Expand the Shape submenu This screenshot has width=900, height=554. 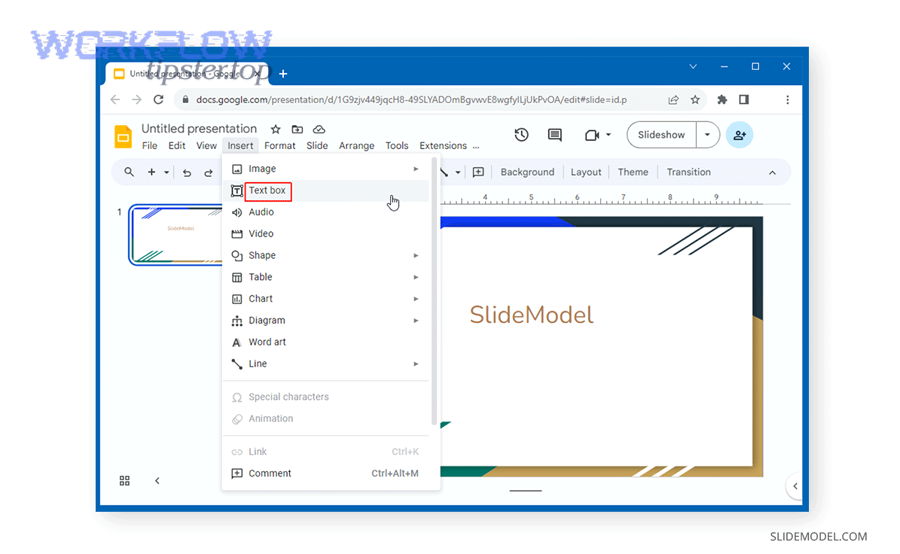(325, 255)
